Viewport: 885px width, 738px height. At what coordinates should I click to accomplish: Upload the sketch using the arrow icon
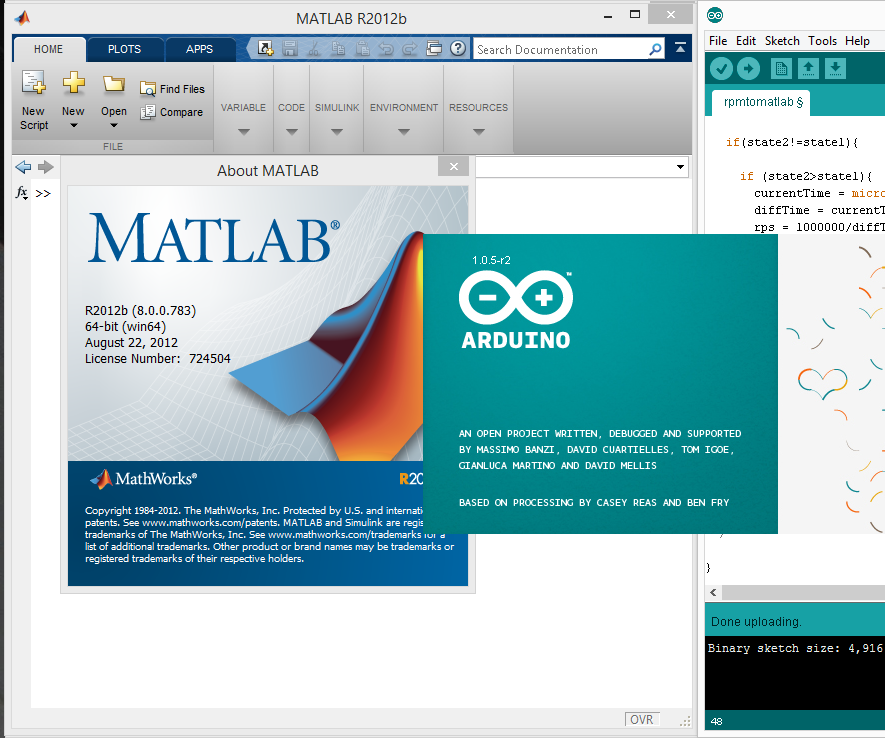click(748, 69)
